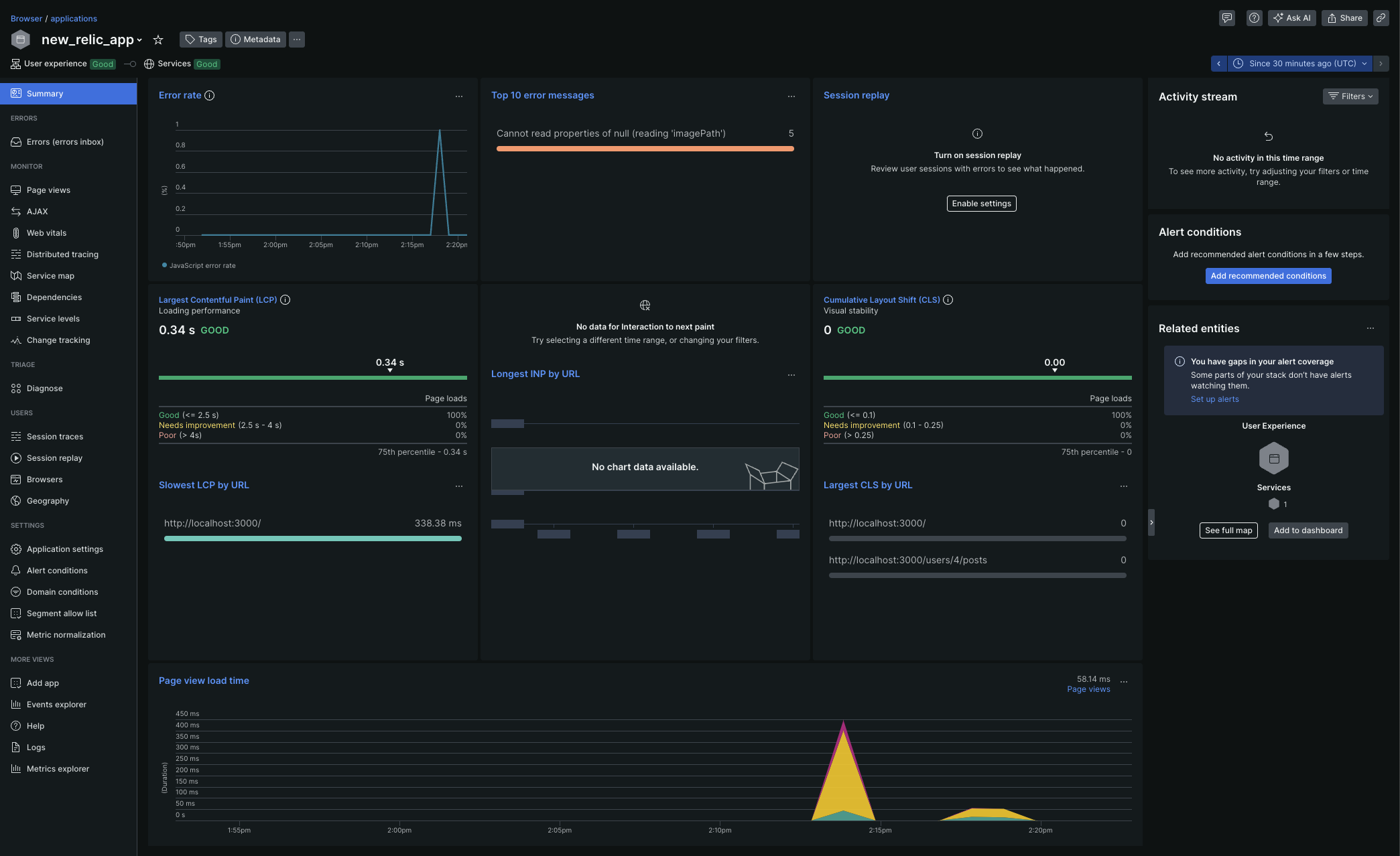Viewport: 1400px width, 856px height.
Task: Open the feedback chat icon in header
Action: (1226, 18)
